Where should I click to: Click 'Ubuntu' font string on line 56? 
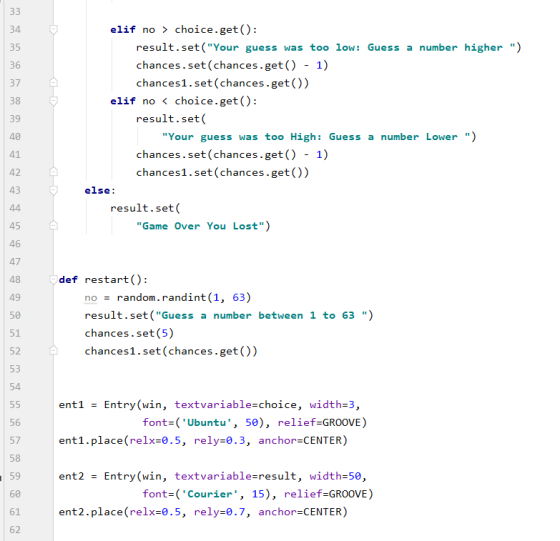pos(206,422)
